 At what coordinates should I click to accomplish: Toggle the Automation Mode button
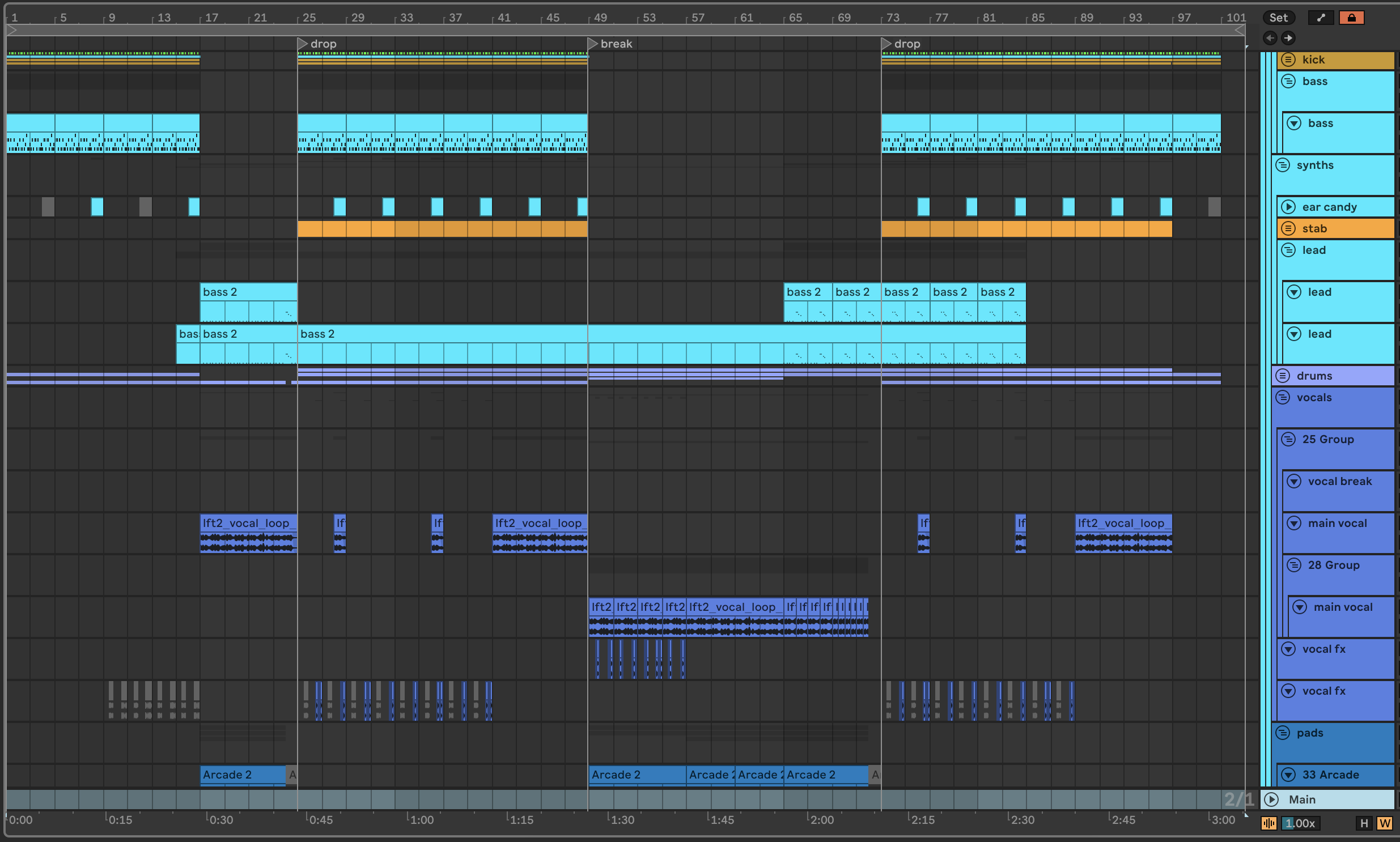[x=1321, y=18]
